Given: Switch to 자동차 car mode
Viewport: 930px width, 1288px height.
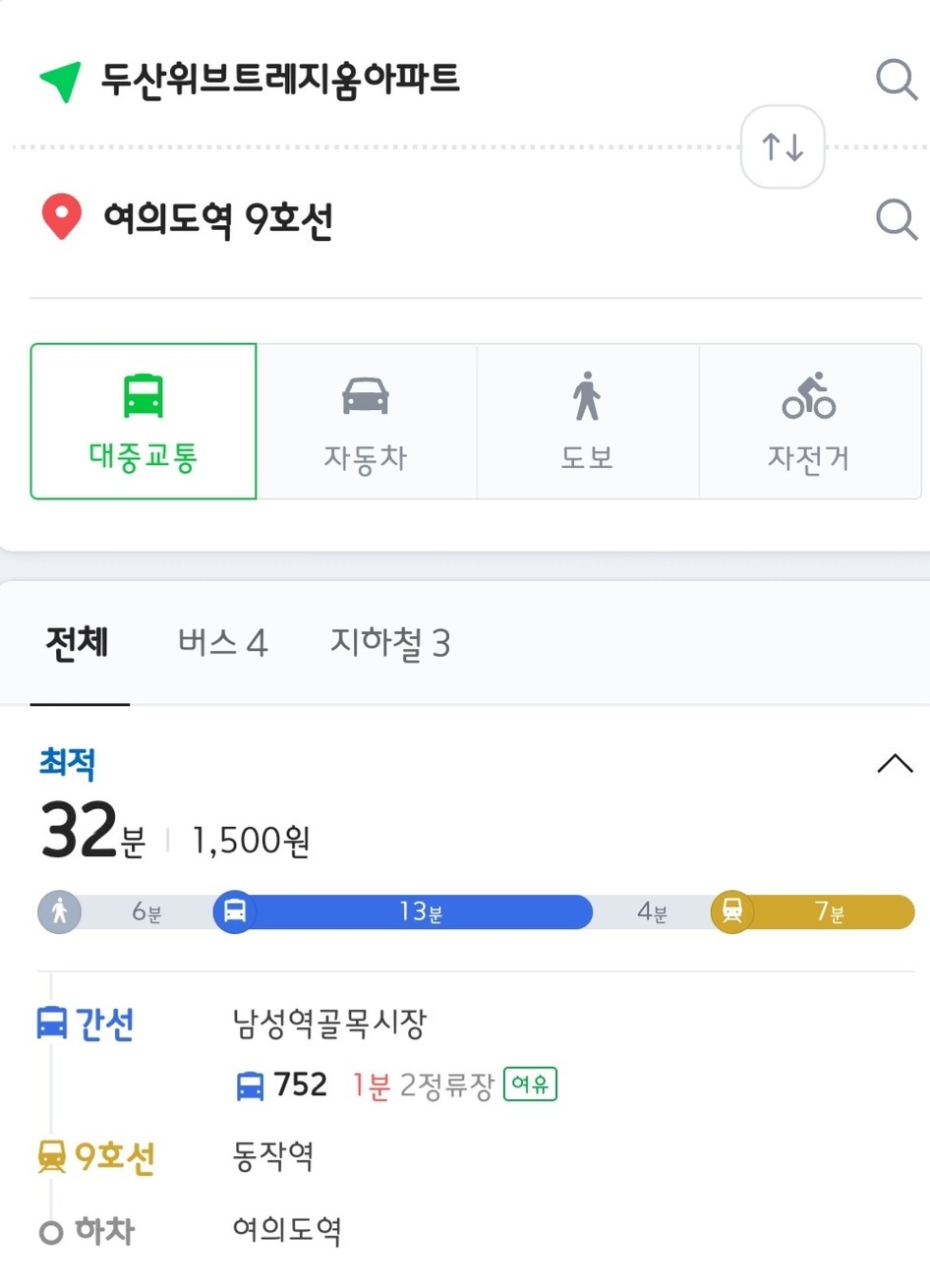Looking at the screenshot, I should pos(366,421).
